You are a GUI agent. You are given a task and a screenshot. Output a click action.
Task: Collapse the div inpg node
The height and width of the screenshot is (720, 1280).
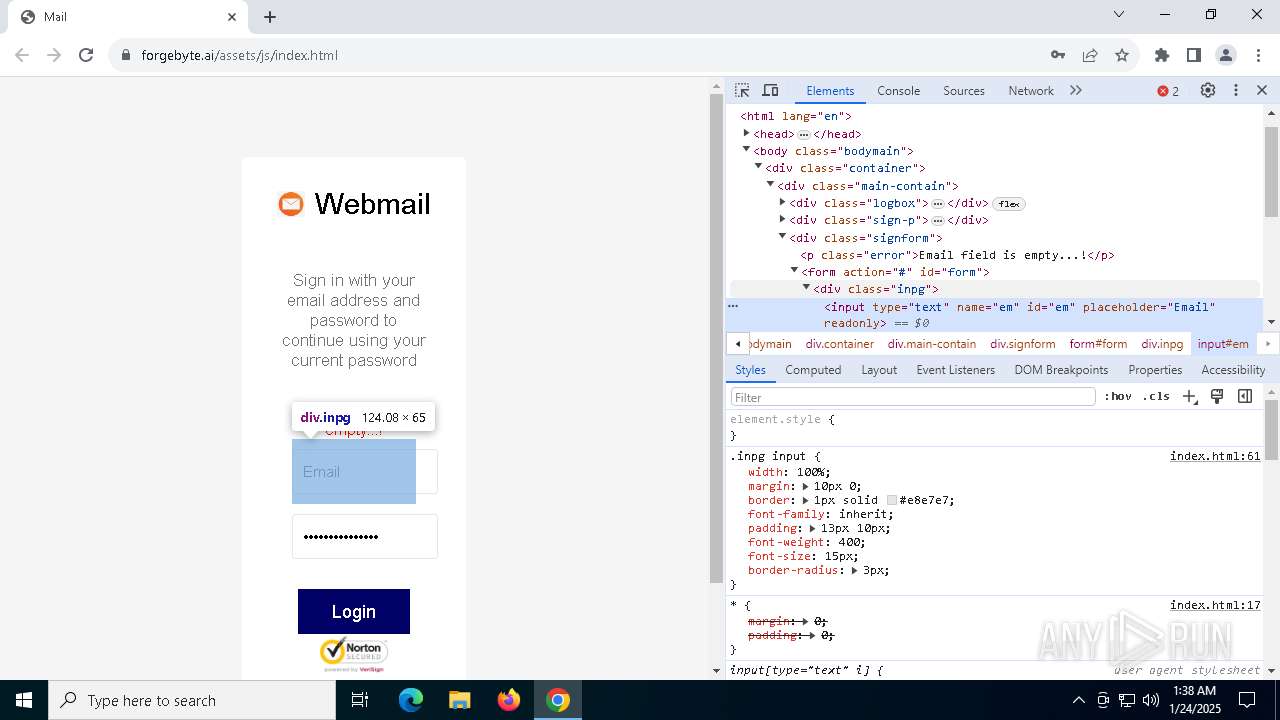tap(806, 287)
